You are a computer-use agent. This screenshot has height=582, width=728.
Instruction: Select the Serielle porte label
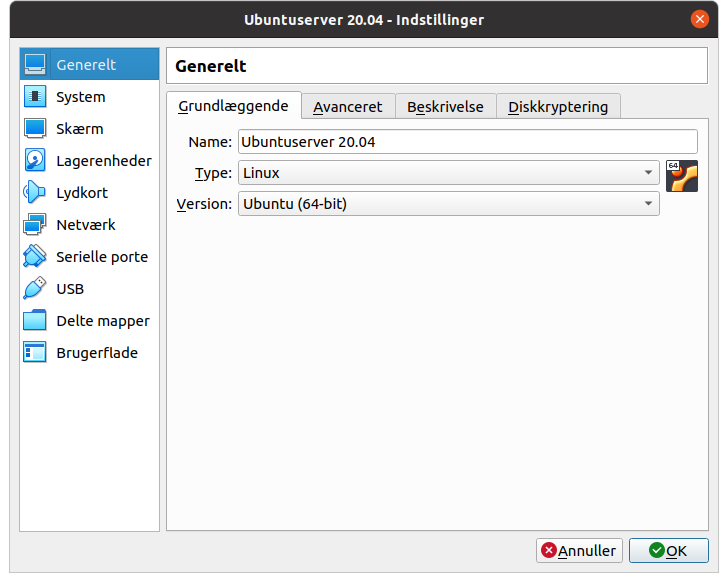[x=102, y=257]
